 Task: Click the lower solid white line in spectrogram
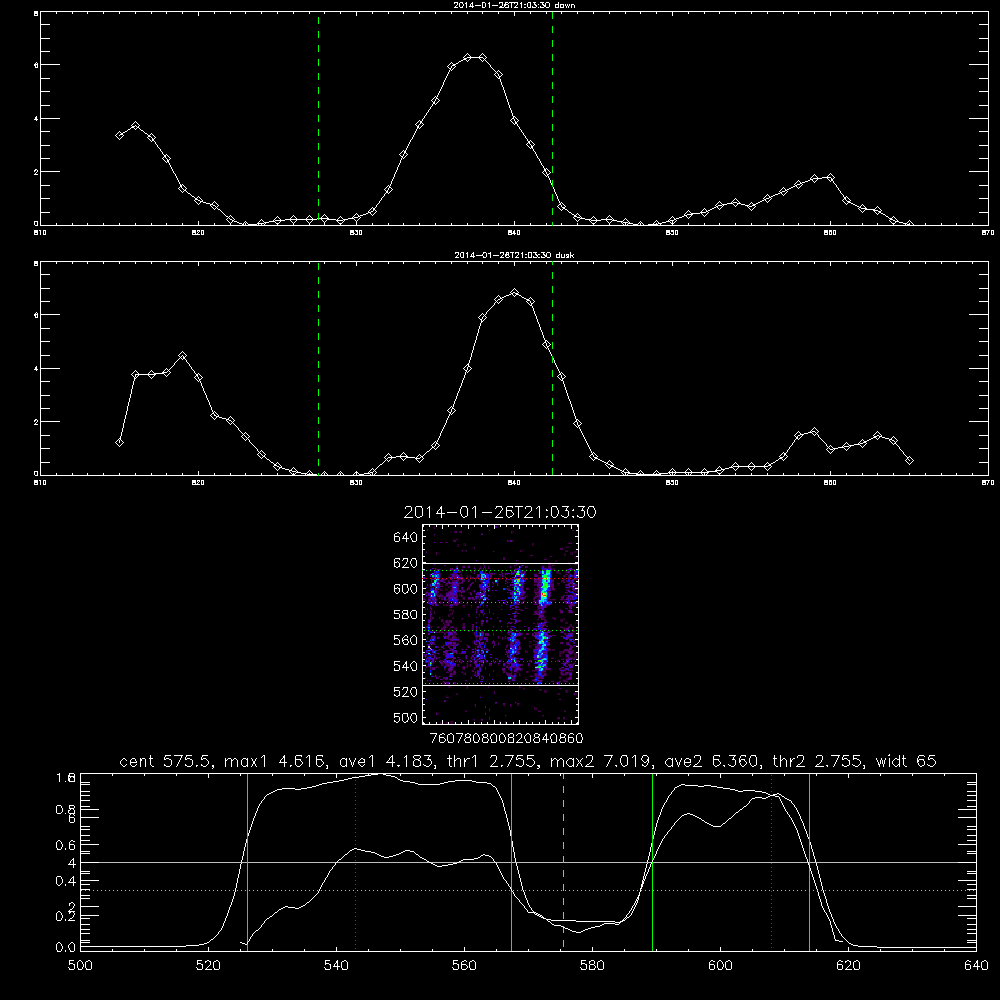click(x=500, y=686)
